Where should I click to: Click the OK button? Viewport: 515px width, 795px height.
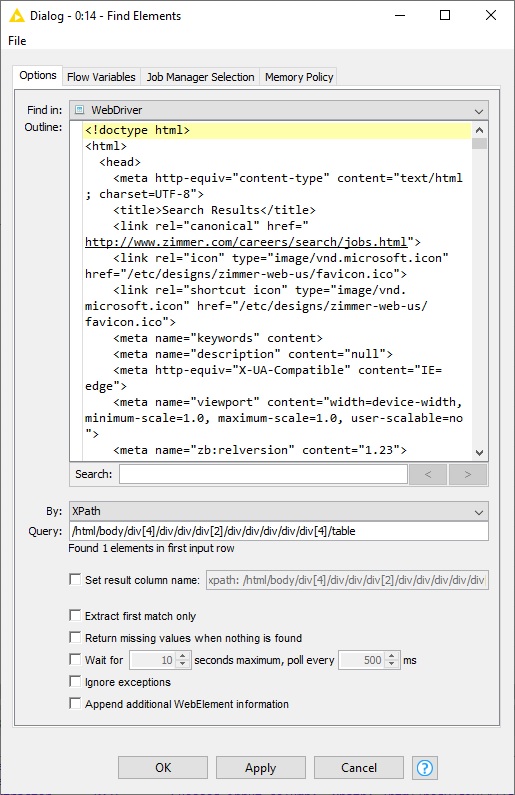pyautogui.click(x=163, y=768)
